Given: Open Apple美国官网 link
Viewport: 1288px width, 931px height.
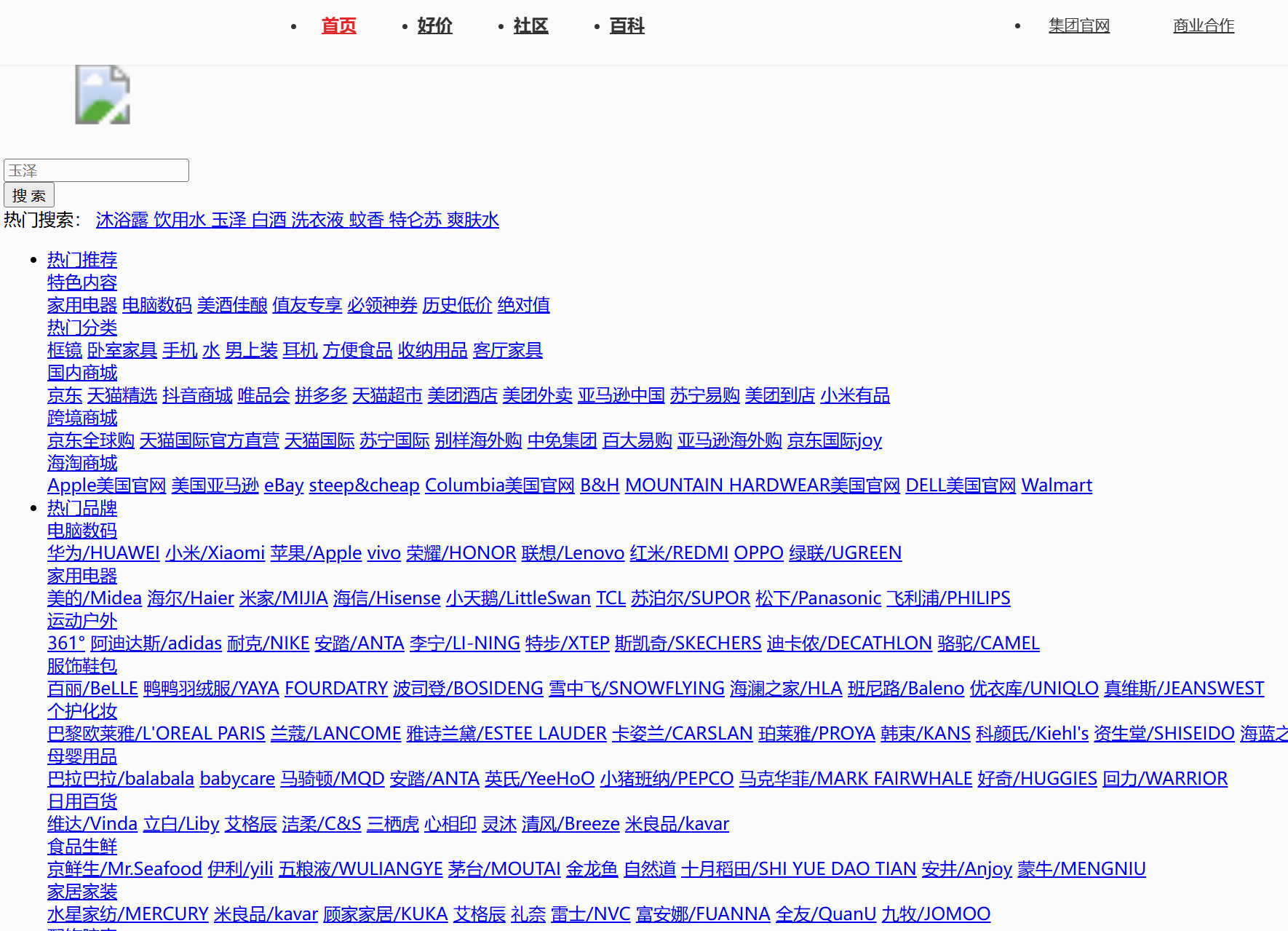Looking at the screenshot, I should tap(107, 486).
